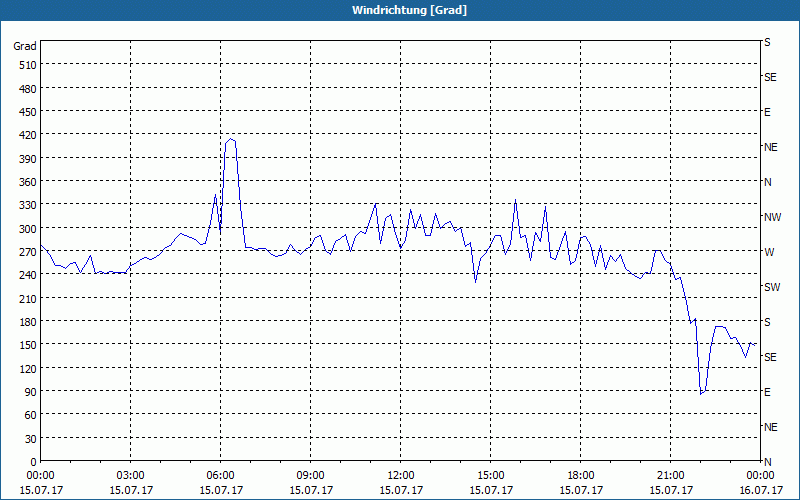Select the 06:00 time axis label
This screenshot has height=500, width=800.
220,476
